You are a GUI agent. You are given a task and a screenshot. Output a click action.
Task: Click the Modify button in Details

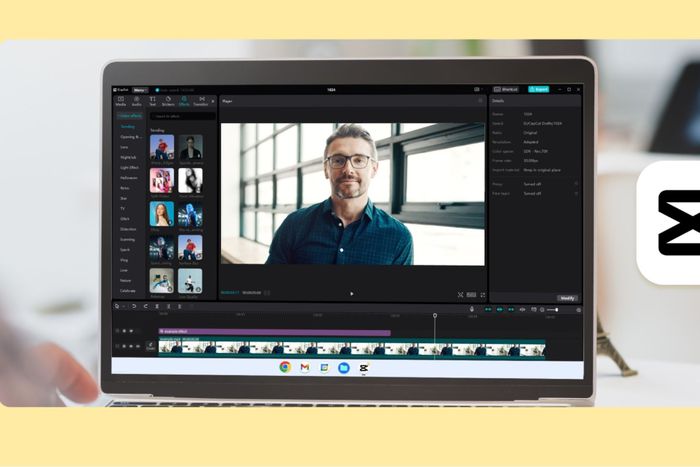point(567,297)
